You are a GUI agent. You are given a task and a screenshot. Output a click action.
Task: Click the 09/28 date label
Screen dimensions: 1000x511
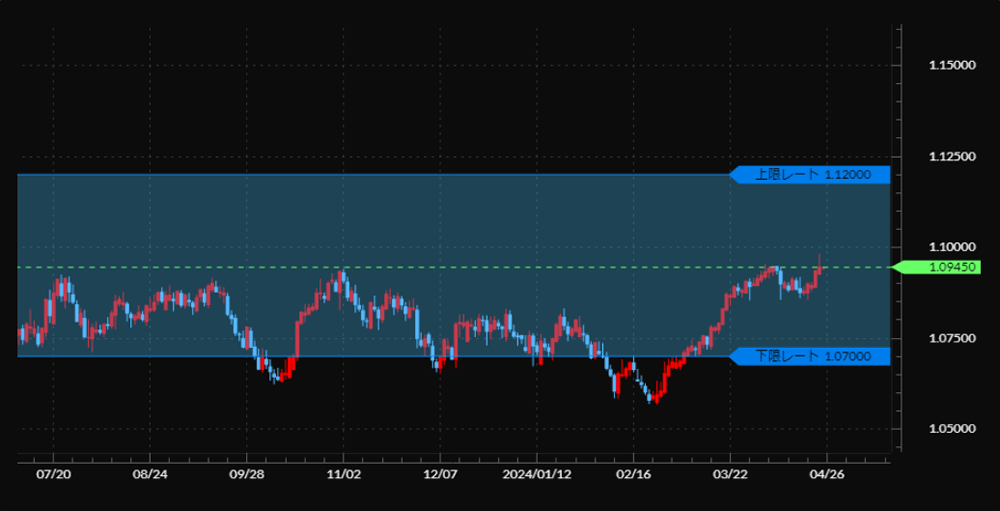coord(246,475)
